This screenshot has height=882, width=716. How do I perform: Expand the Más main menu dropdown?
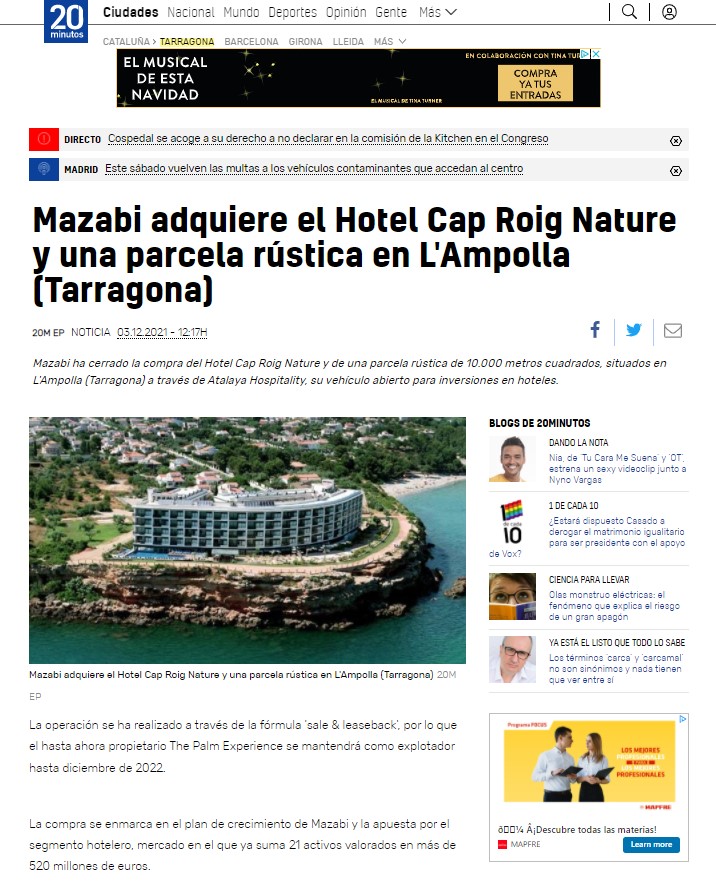pyautogui.click(x=438, y=12)
